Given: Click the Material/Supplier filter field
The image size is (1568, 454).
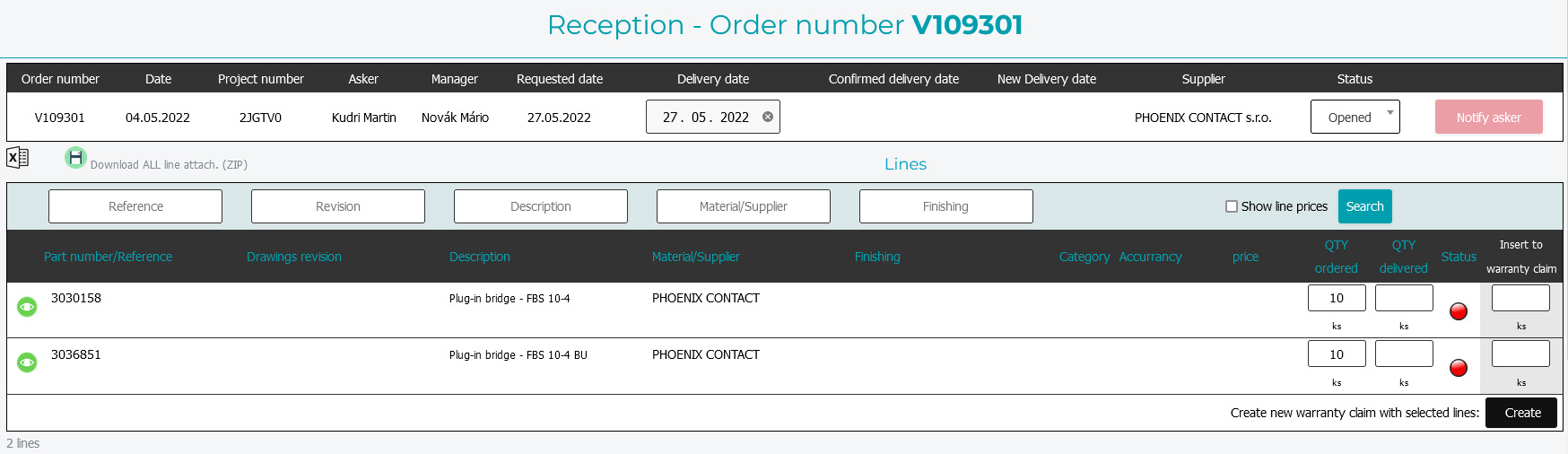Looking at the screenshot, I should click(743, 206).
